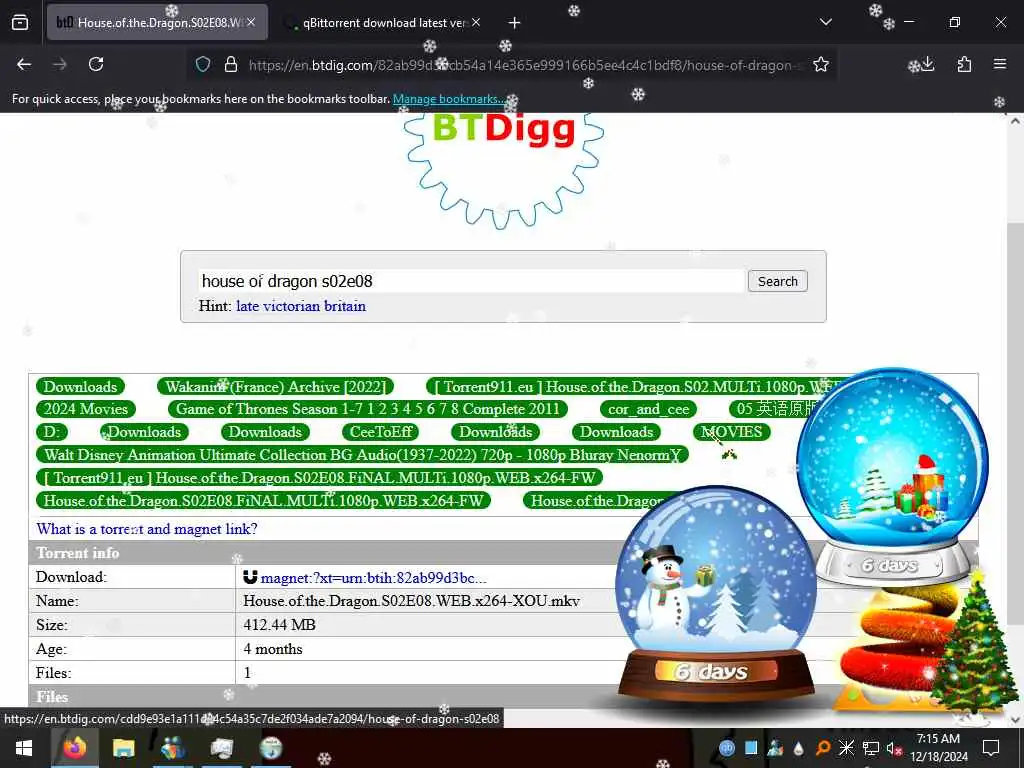Open a new browser tab

(x=514, y=23)
